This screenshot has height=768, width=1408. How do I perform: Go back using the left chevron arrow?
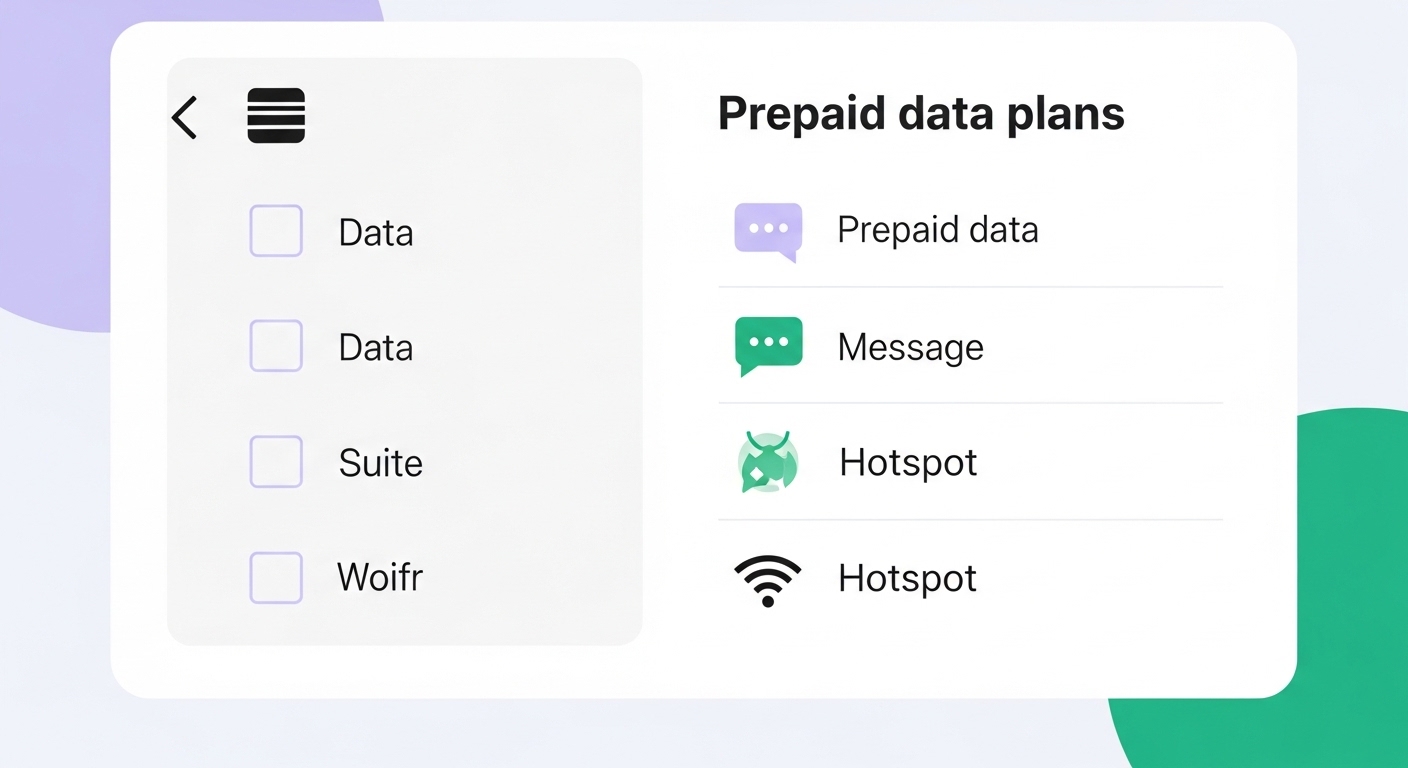185,117
